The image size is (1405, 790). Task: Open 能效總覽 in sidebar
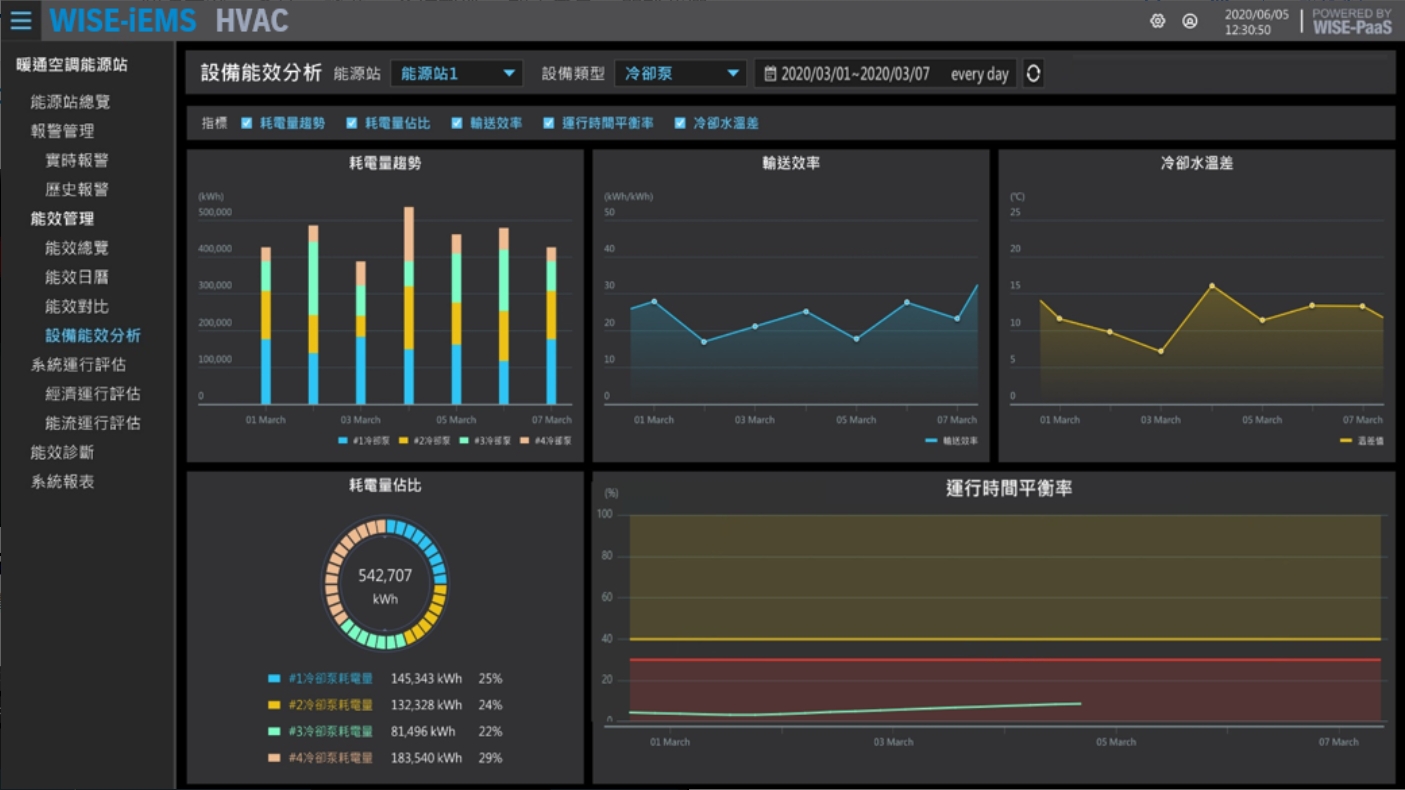point(77,248)
